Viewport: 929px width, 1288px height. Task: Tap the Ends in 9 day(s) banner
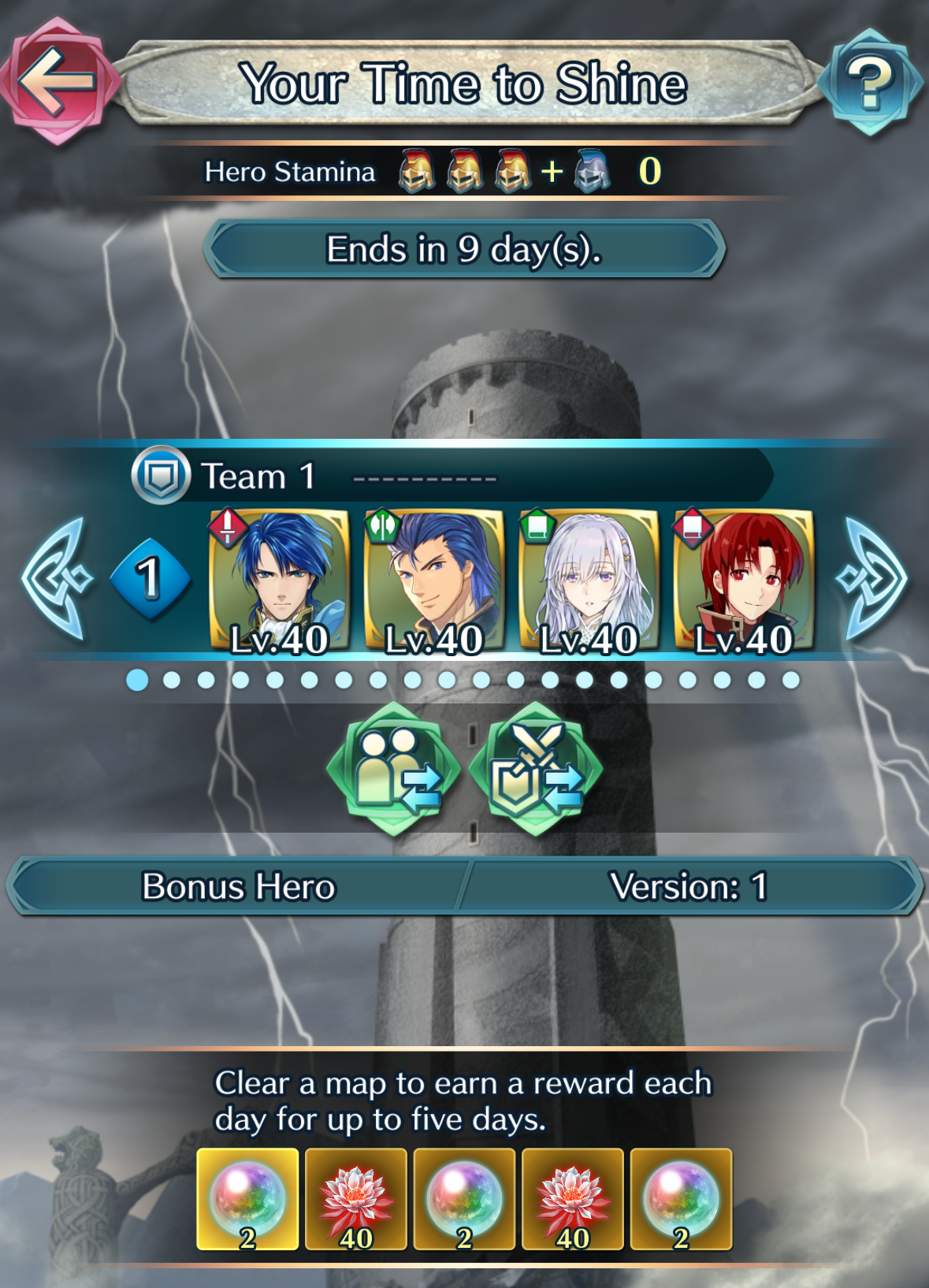[464, 249]
